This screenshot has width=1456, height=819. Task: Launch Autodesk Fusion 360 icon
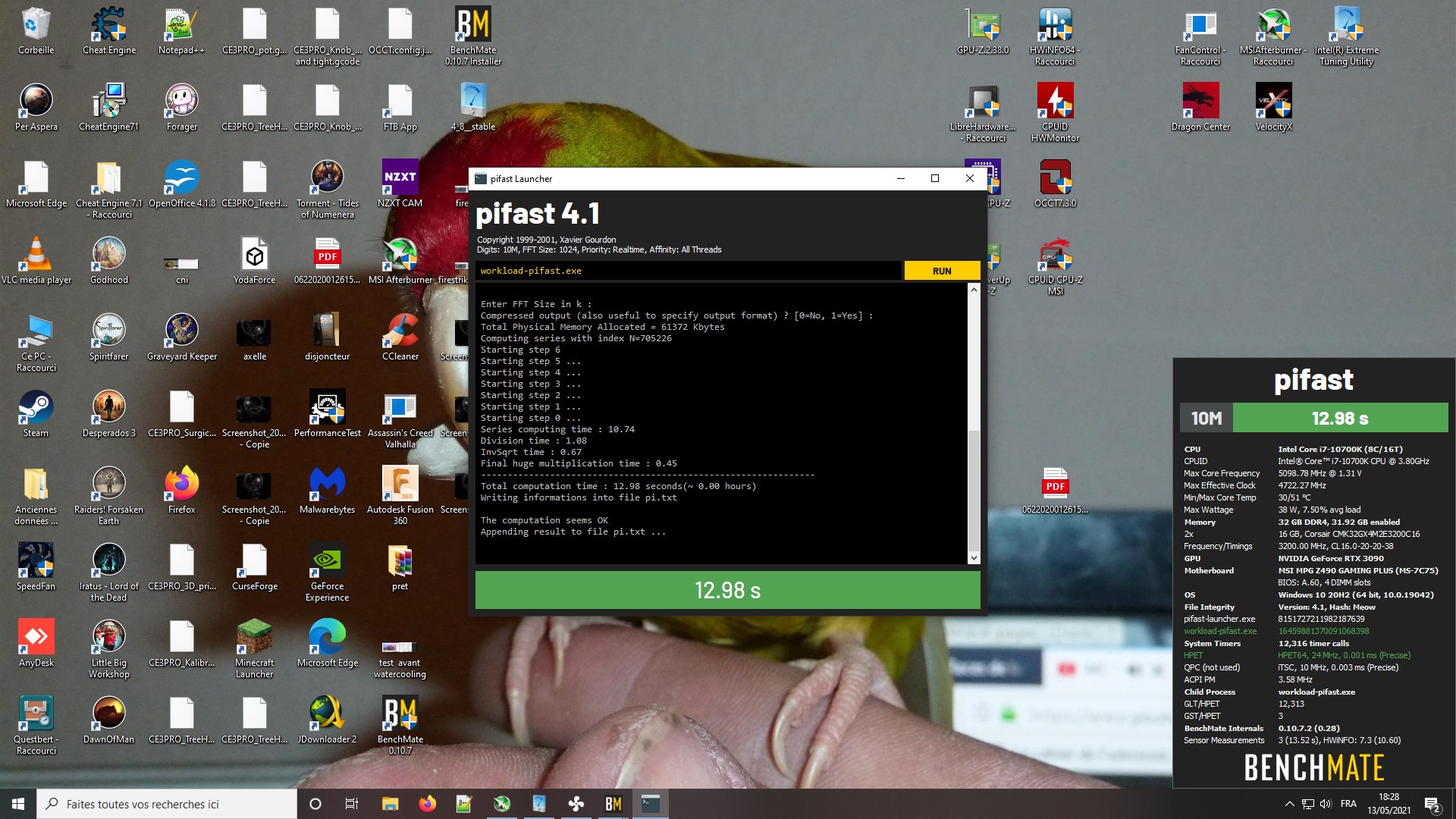(x=400, y=495)
